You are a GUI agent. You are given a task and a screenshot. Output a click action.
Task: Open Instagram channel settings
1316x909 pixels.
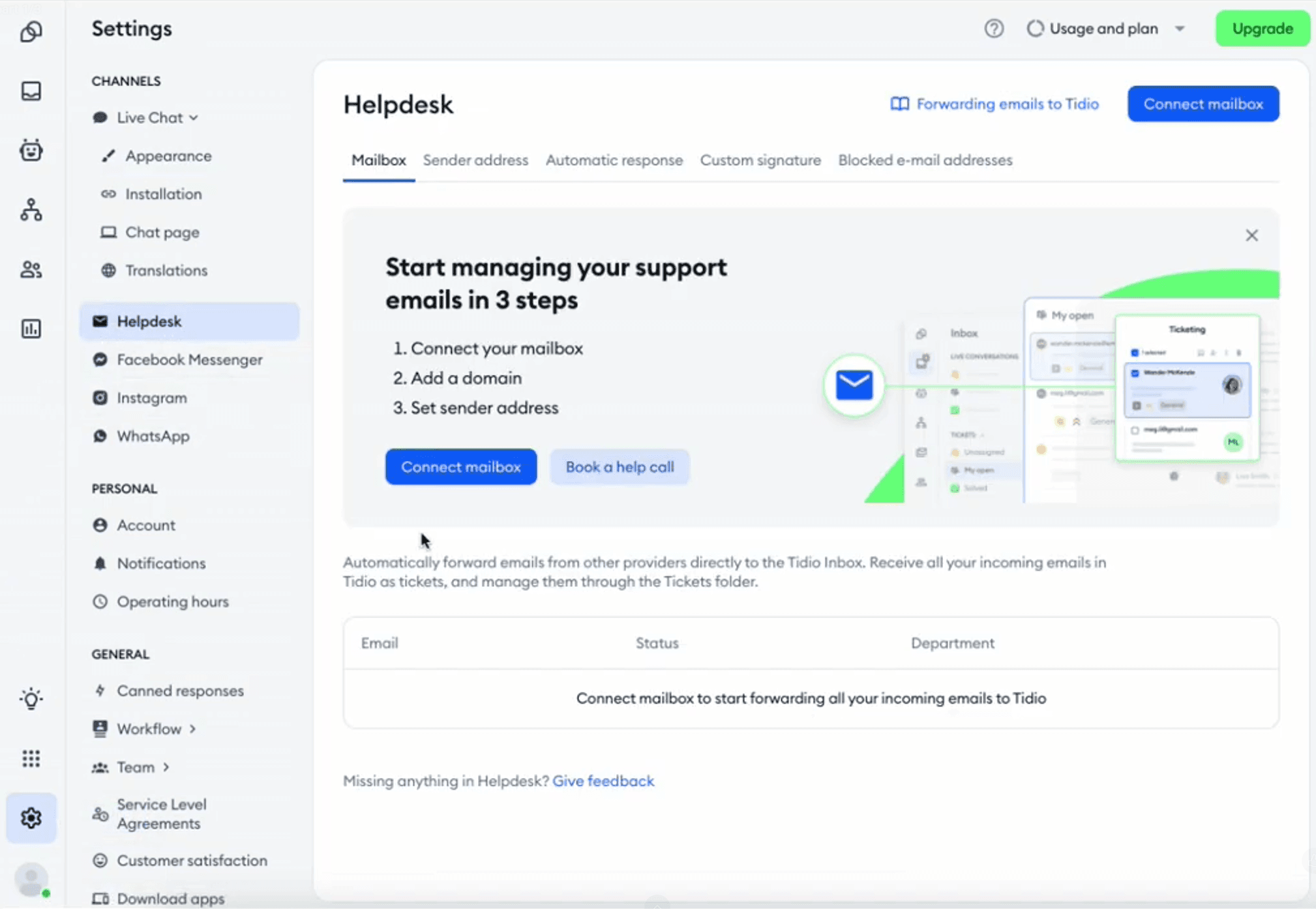pyautogui.click(x=140, y=398)
